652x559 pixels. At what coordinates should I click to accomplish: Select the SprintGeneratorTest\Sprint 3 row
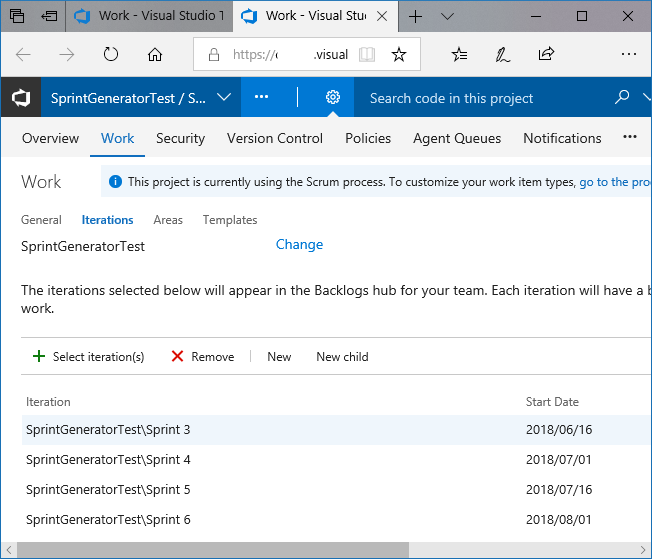pyautogui.click(x=336, y=430)
